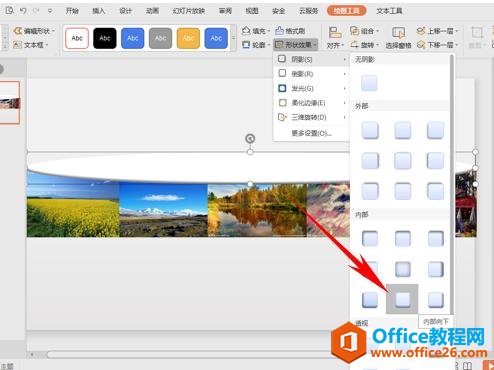This screenshot has width=494, height=370.
Task: Apply the yellow Abc shape style
Action: tap(188, 38)
